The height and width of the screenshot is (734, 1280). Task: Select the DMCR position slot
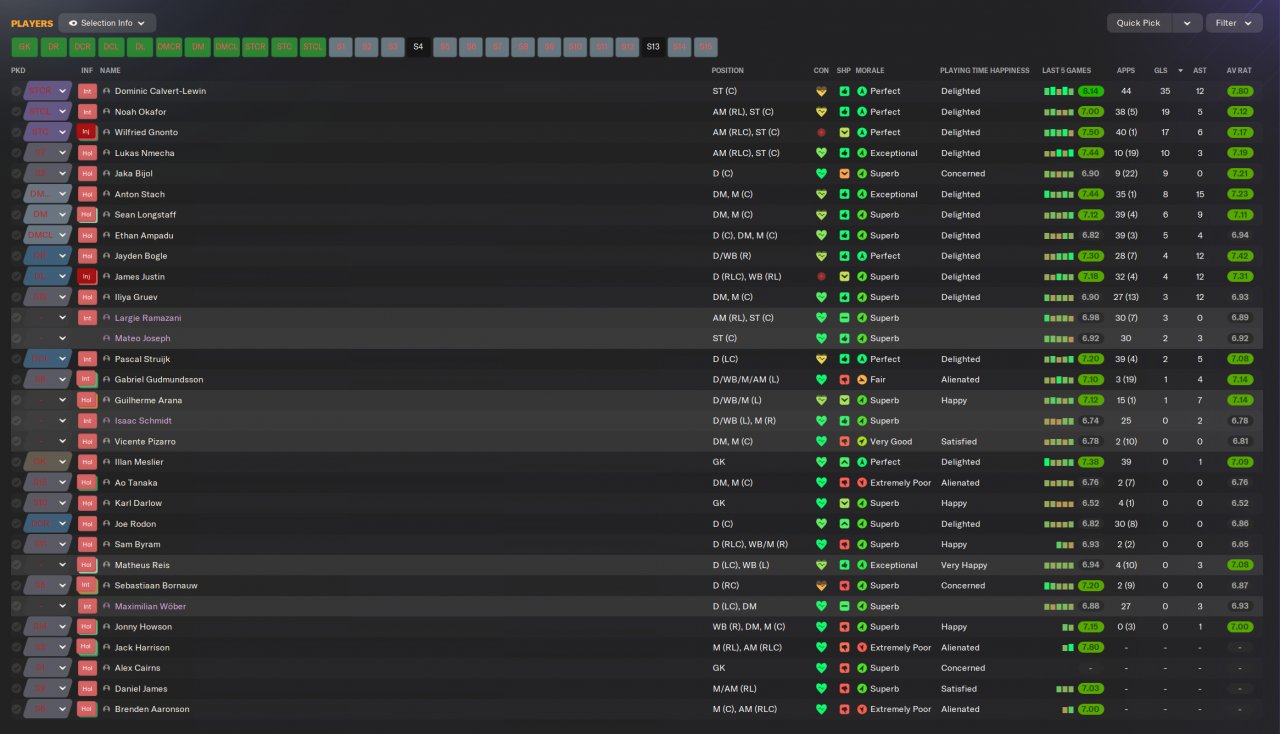(169, 47)
